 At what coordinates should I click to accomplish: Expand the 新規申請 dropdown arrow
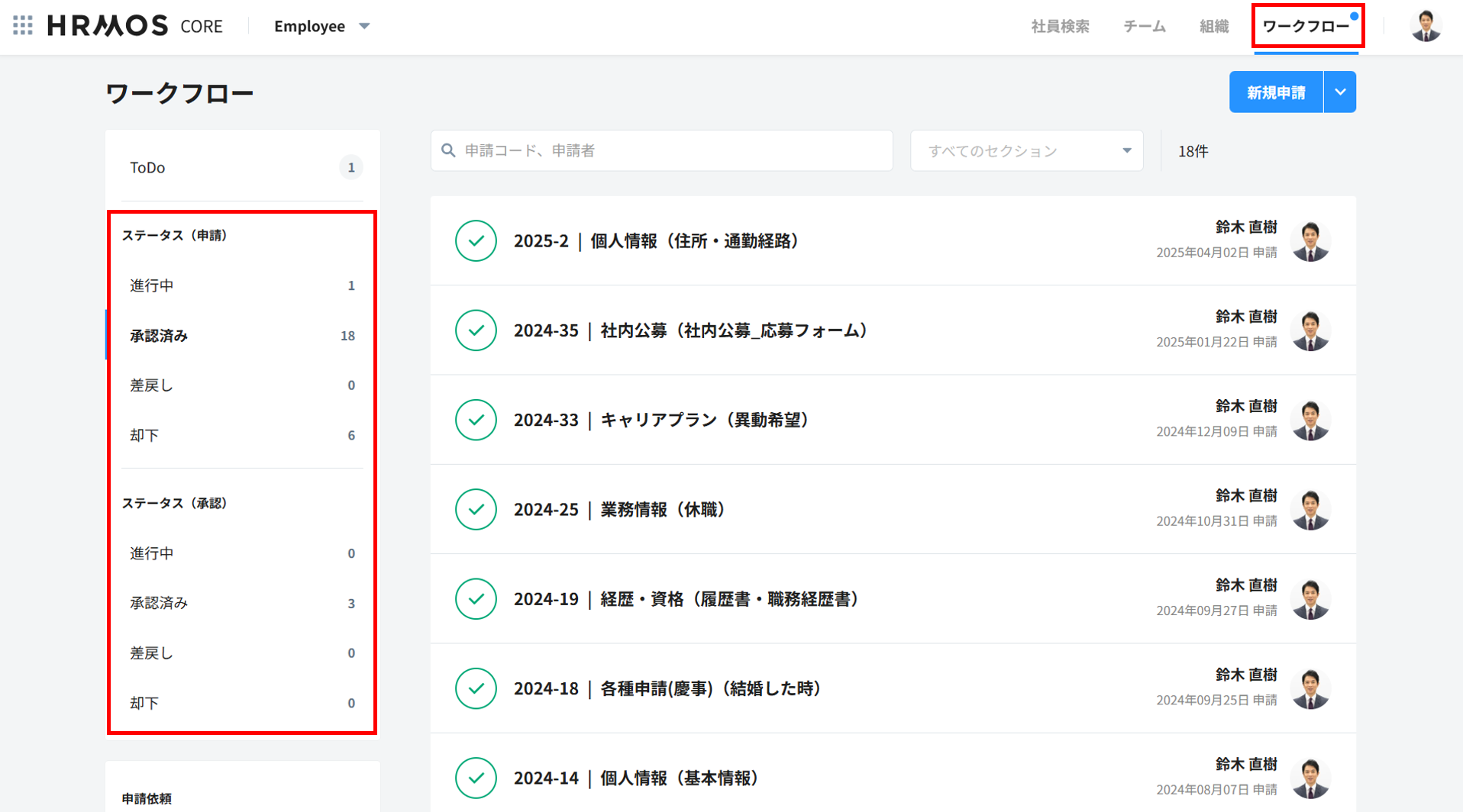pos(1340,92)
